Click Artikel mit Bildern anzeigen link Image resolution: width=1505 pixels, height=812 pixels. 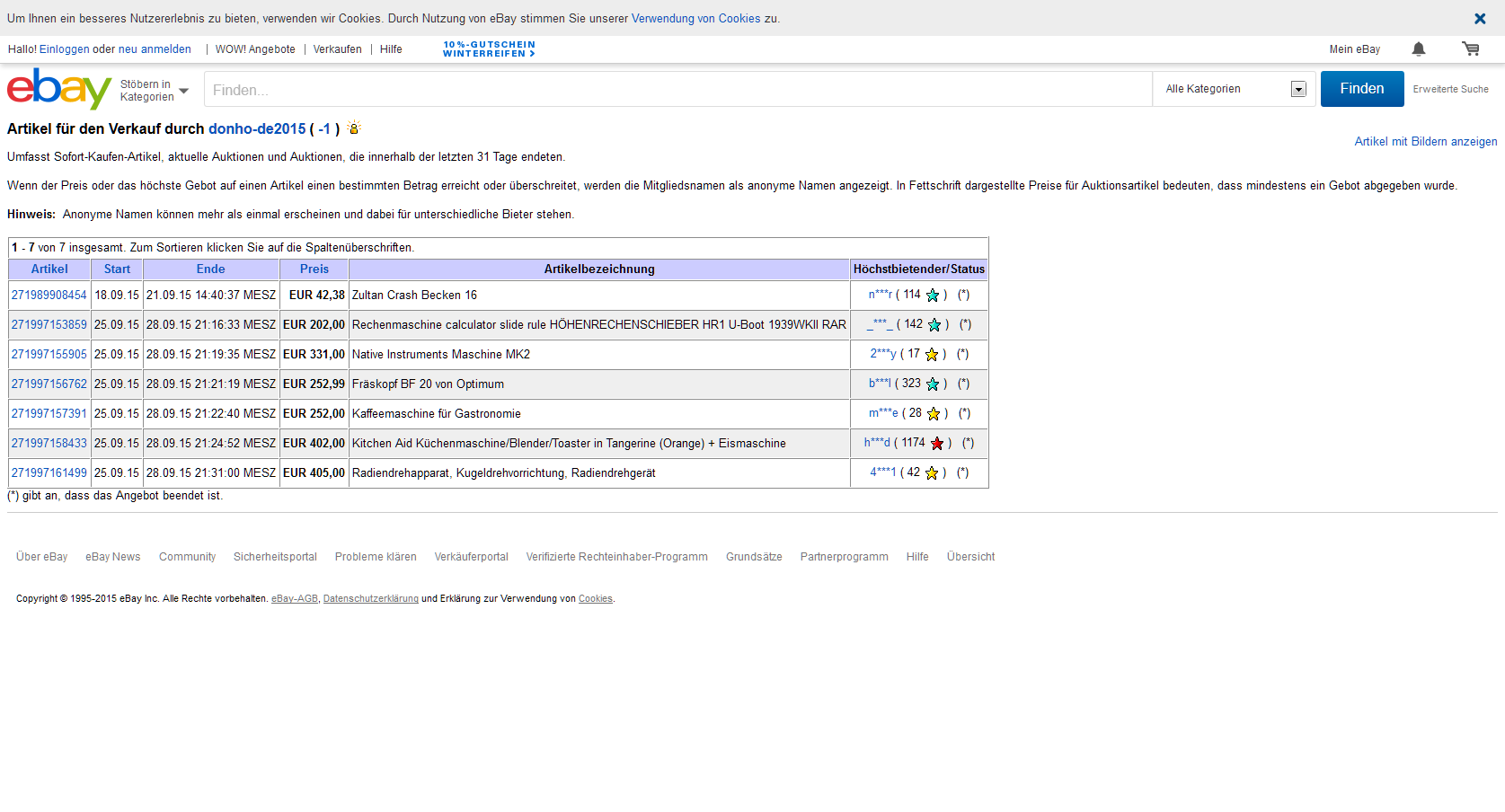coord(1425,142)
